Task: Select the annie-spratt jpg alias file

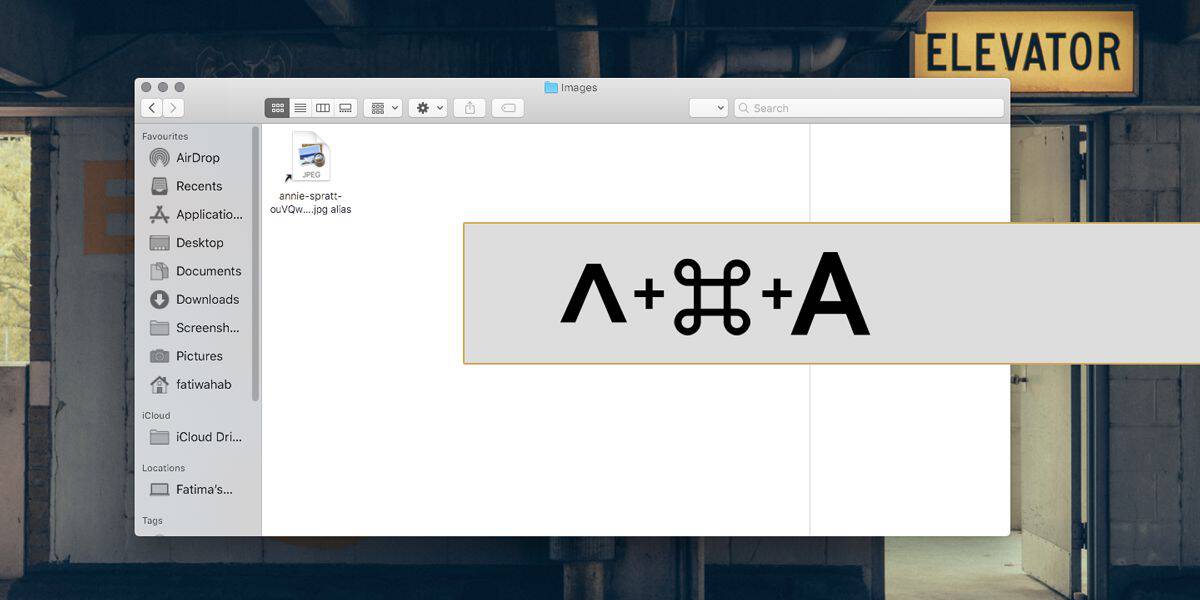Action: pyautogui.click(x=311, y=173)
